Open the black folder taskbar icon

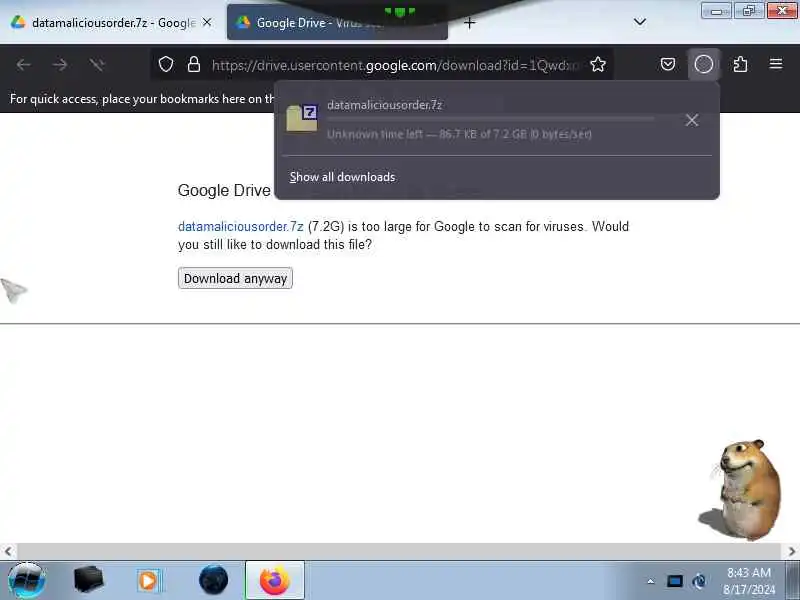point(88,580)
